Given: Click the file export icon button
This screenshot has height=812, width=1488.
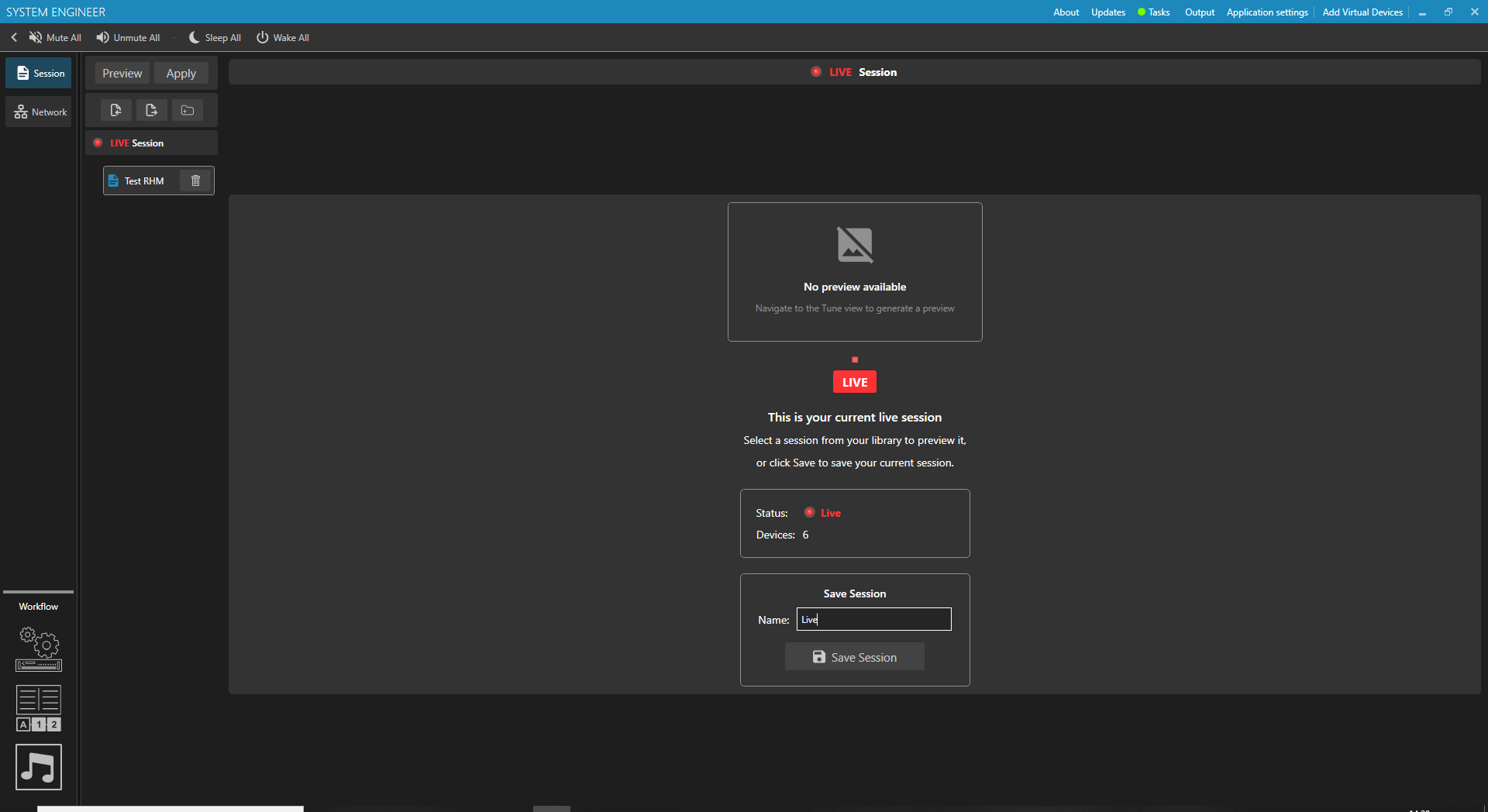Looking at the screenshot, I should click(152, 110).
